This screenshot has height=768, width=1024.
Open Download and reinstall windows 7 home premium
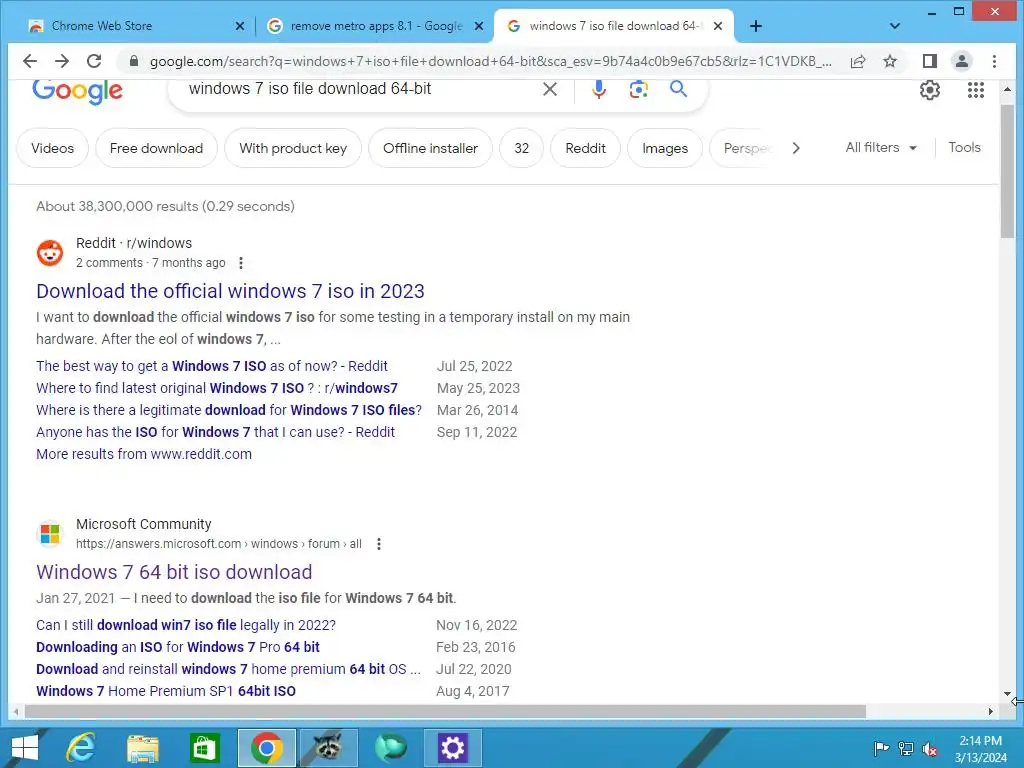[x=228, y=669]
